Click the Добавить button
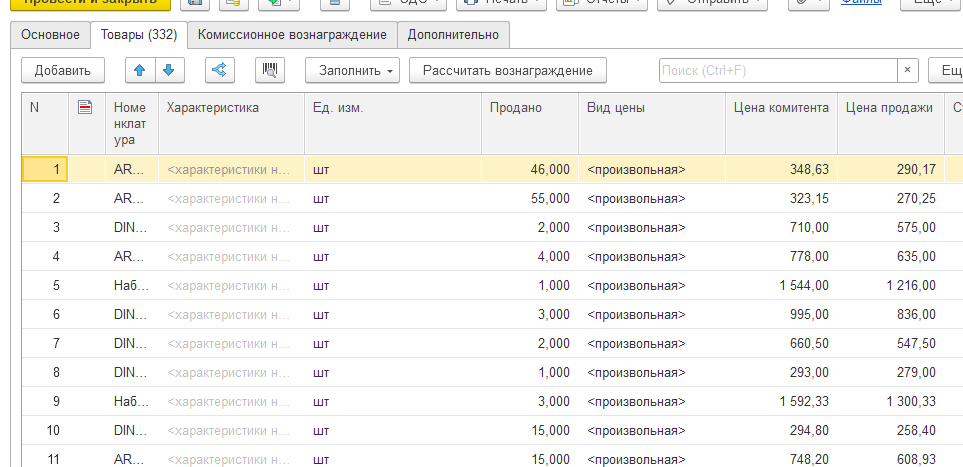 point(63,70)
